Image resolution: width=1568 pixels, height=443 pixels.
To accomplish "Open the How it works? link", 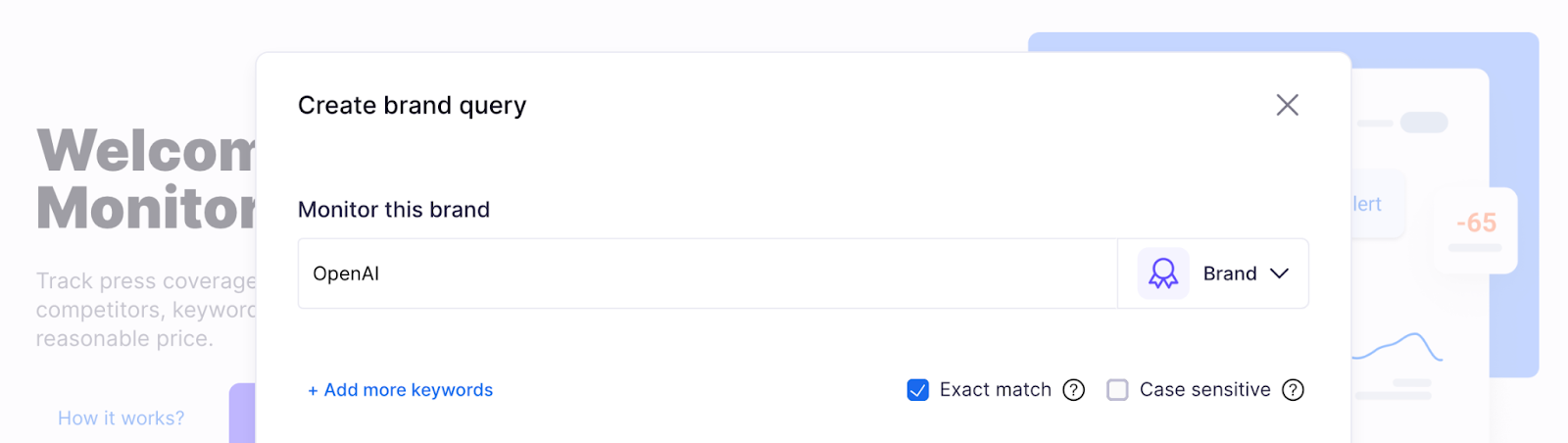I will [x=121, y=418].
